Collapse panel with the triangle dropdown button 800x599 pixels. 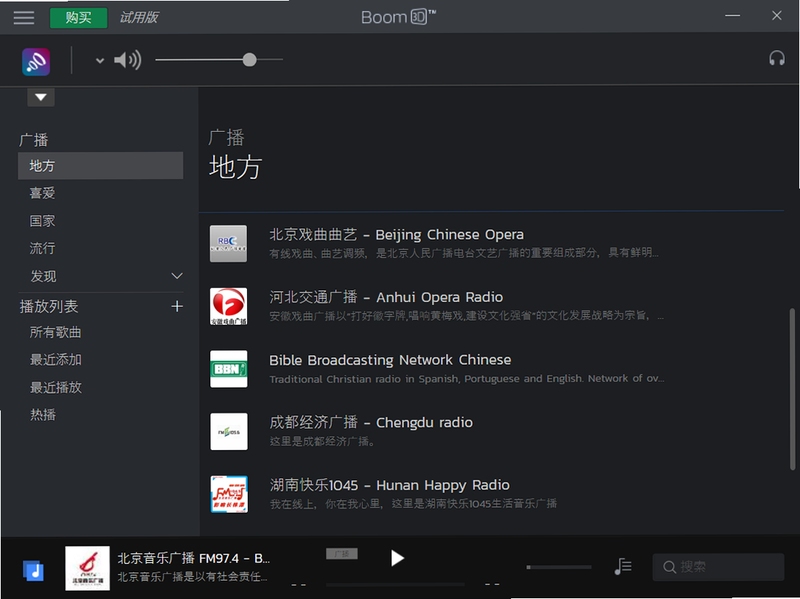click(41, 97)
